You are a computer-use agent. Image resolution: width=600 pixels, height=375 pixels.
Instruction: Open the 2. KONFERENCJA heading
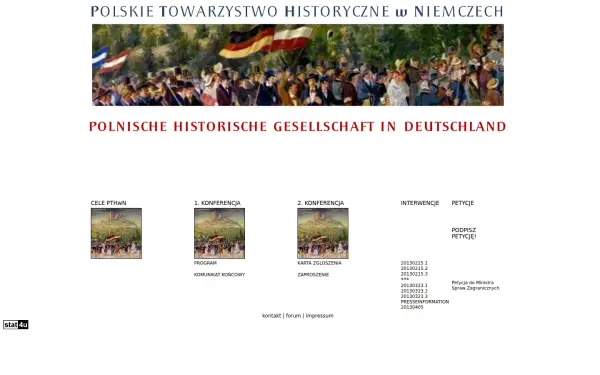coord(321,203)
